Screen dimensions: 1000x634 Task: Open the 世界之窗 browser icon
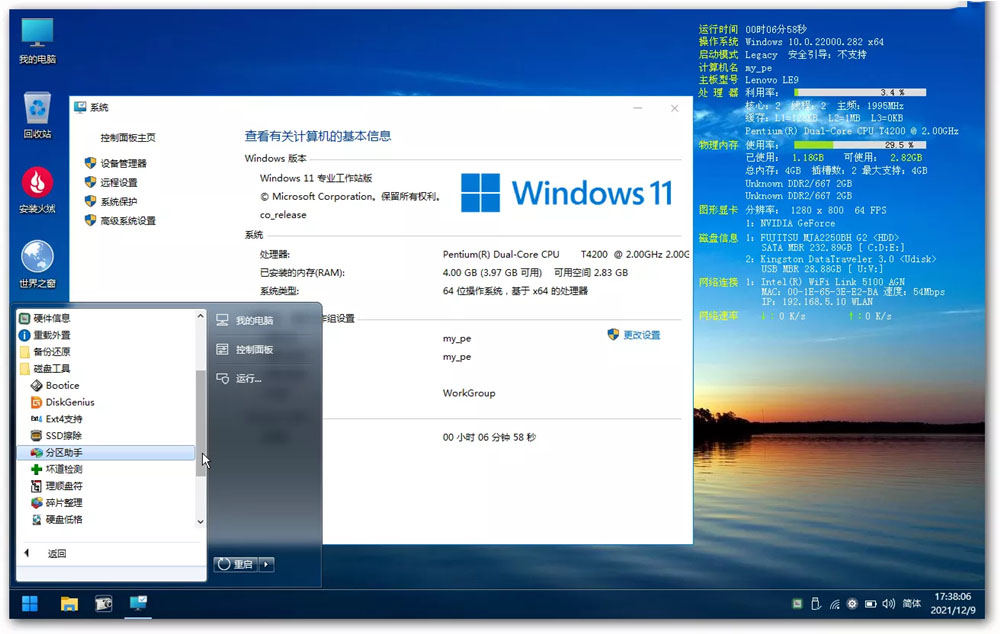coord(37,265)
